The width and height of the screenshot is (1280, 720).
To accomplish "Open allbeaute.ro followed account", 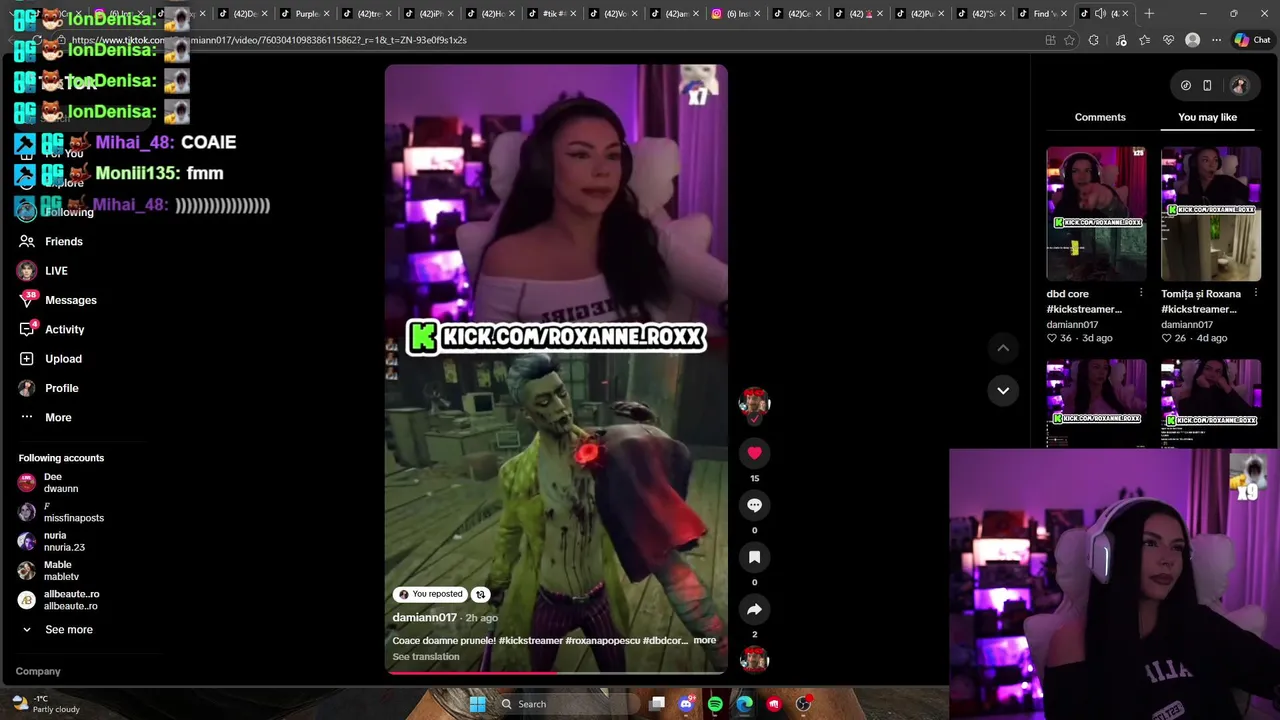I will click(x=59, y=600).
